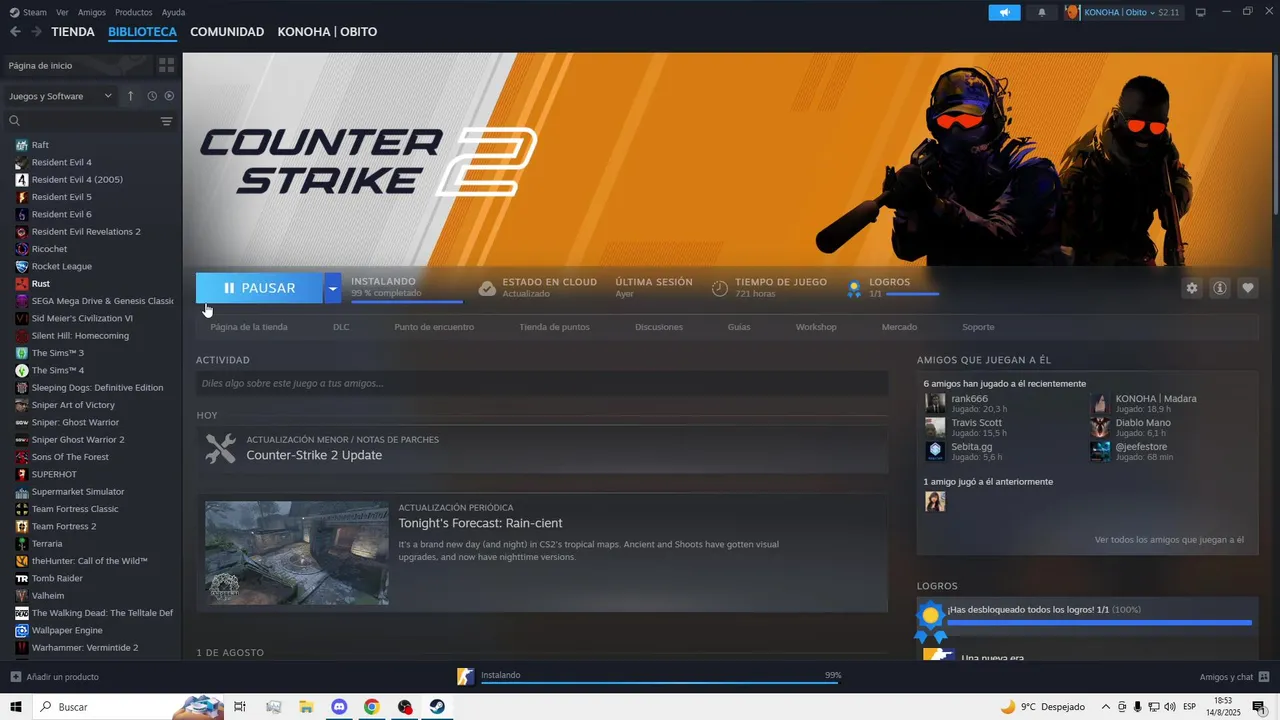Open the Ayuda menu
1280x720 pixels.
pyautogui.click(x=174, y=12)
